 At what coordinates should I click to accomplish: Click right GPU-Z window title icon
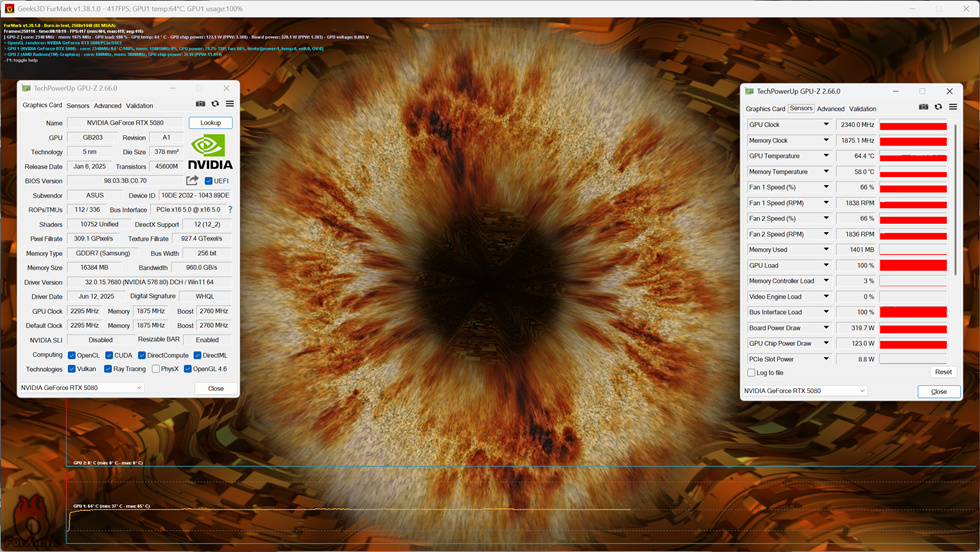coord(749,91)
